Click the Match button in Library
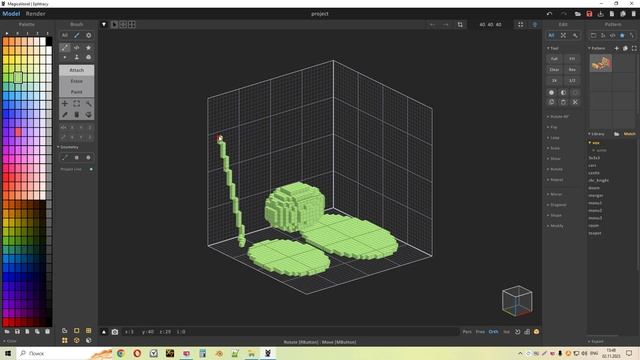 click(x=629, y=134)
